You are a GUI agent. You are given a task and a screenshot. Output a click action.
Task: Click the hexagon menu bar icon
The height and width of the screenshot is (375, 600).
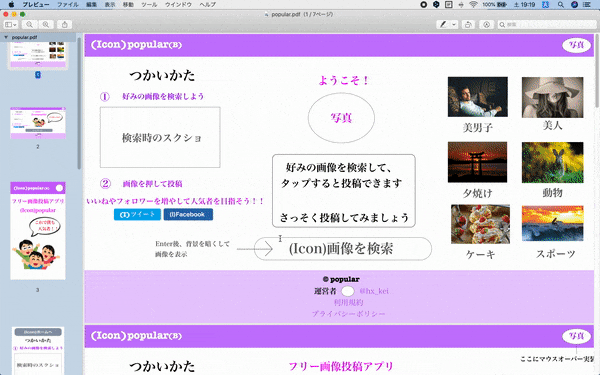point(436,5)
